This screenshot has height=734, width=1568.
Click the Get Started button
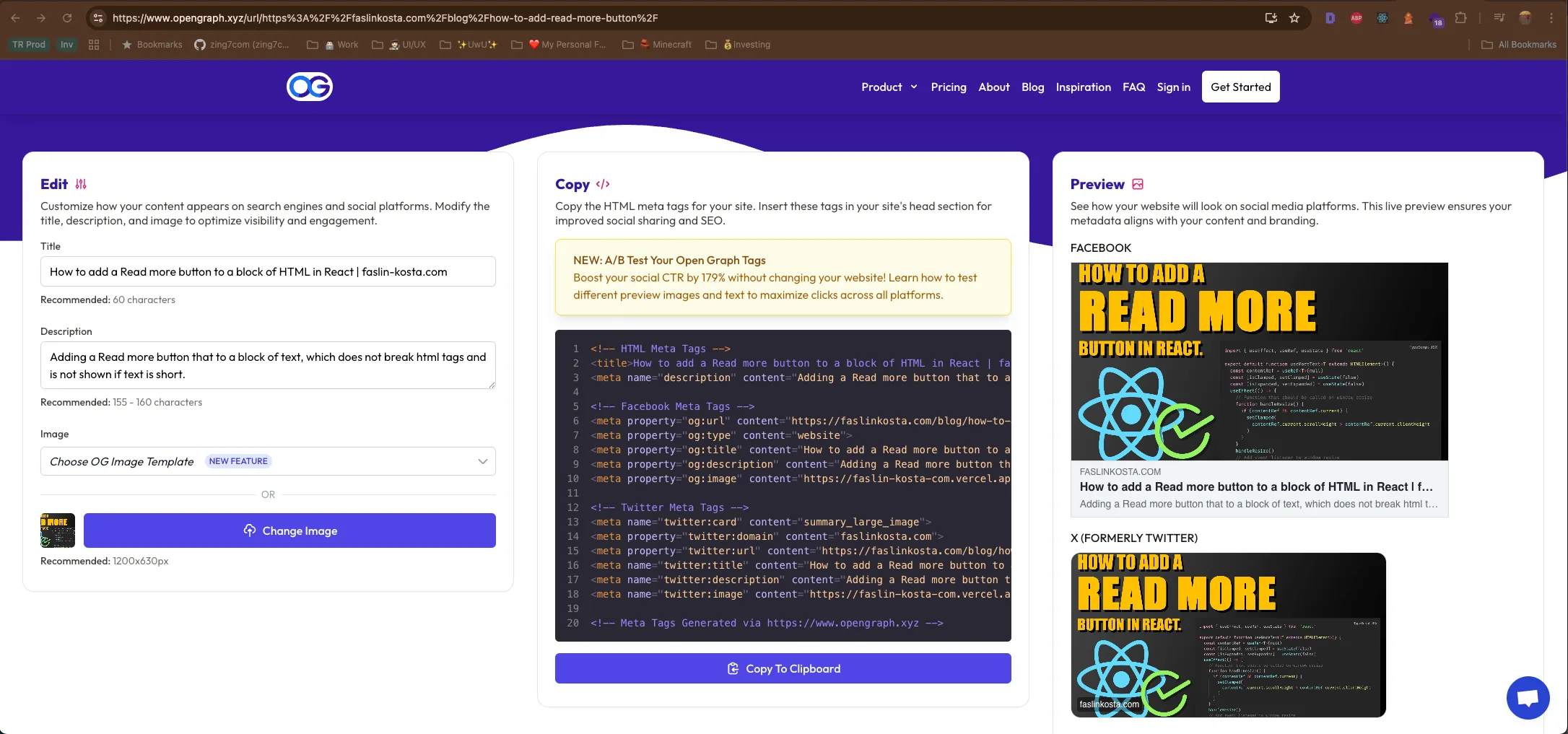coord(1240,87)
